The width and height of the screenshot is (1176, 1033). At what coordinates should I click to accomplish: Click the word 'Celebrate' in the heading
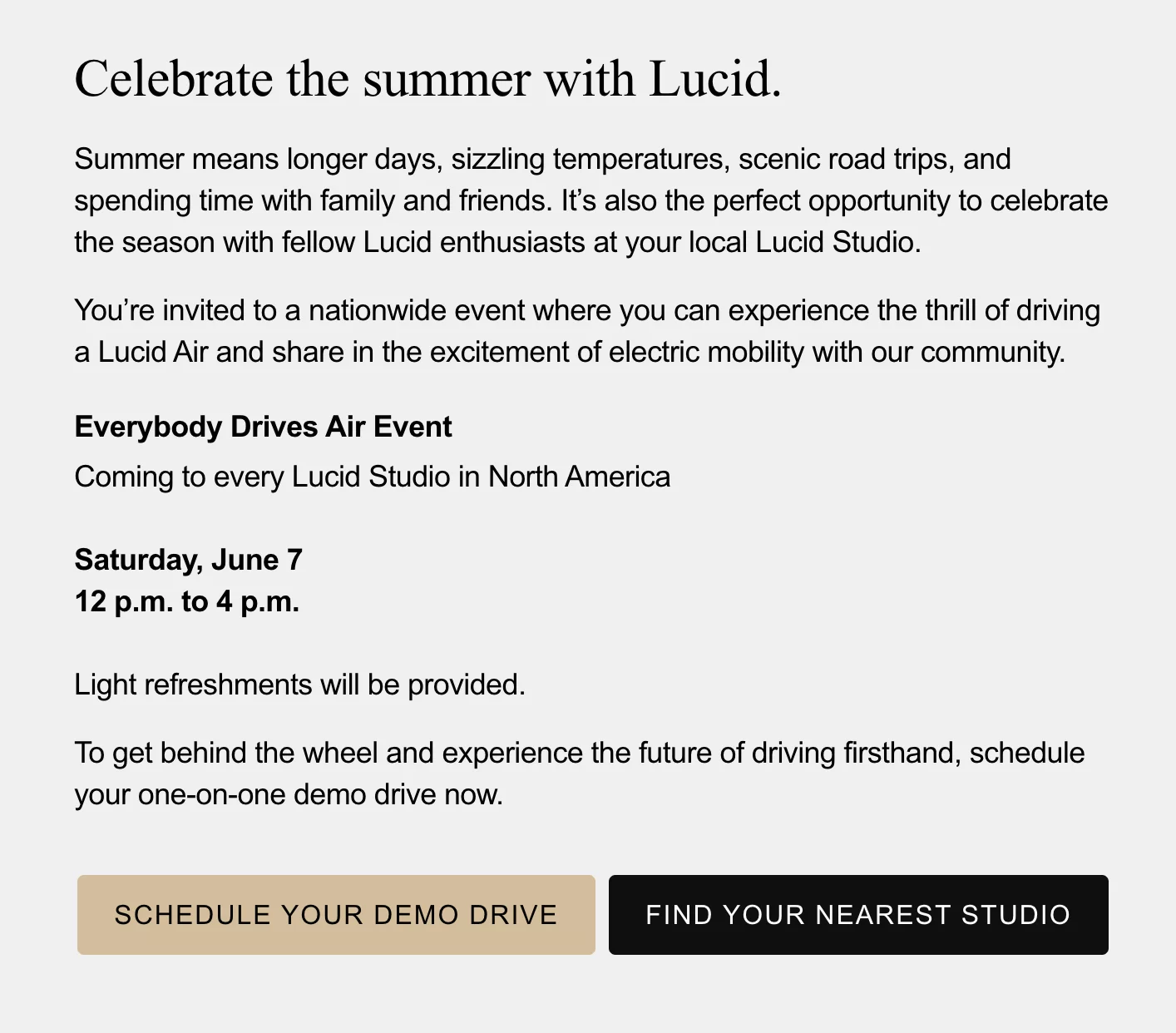coord(174,80)
